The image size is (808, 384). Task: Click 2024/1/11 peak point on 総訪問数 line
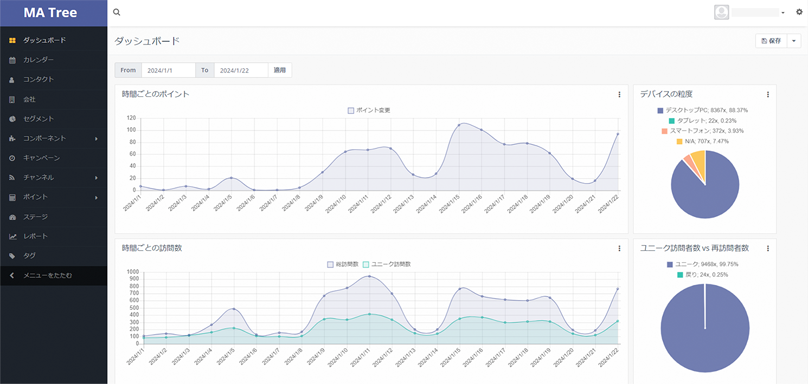click(369, 277)
